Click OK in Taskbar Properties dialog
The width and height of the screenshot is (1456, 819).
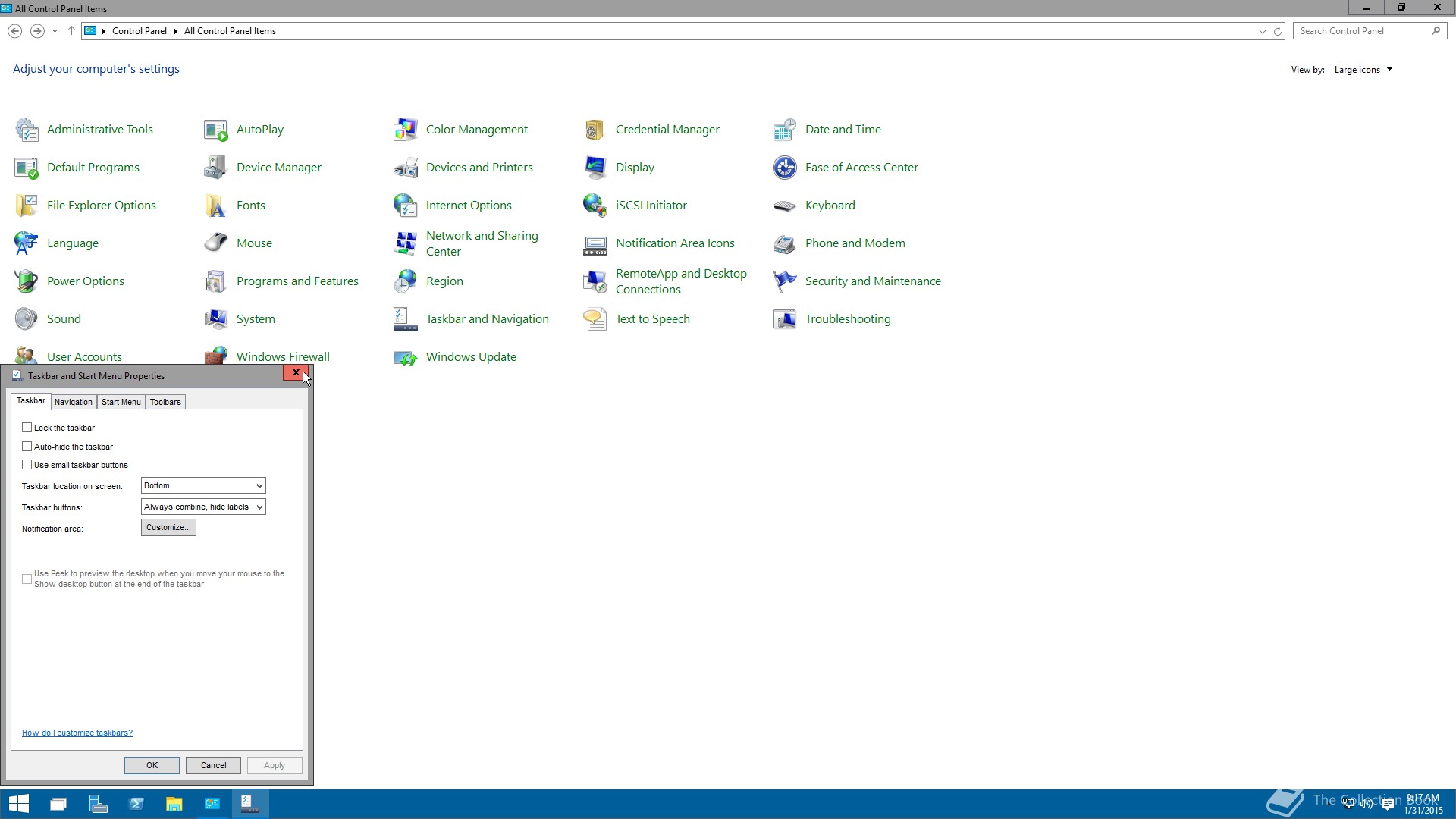[x=152, y=765]
